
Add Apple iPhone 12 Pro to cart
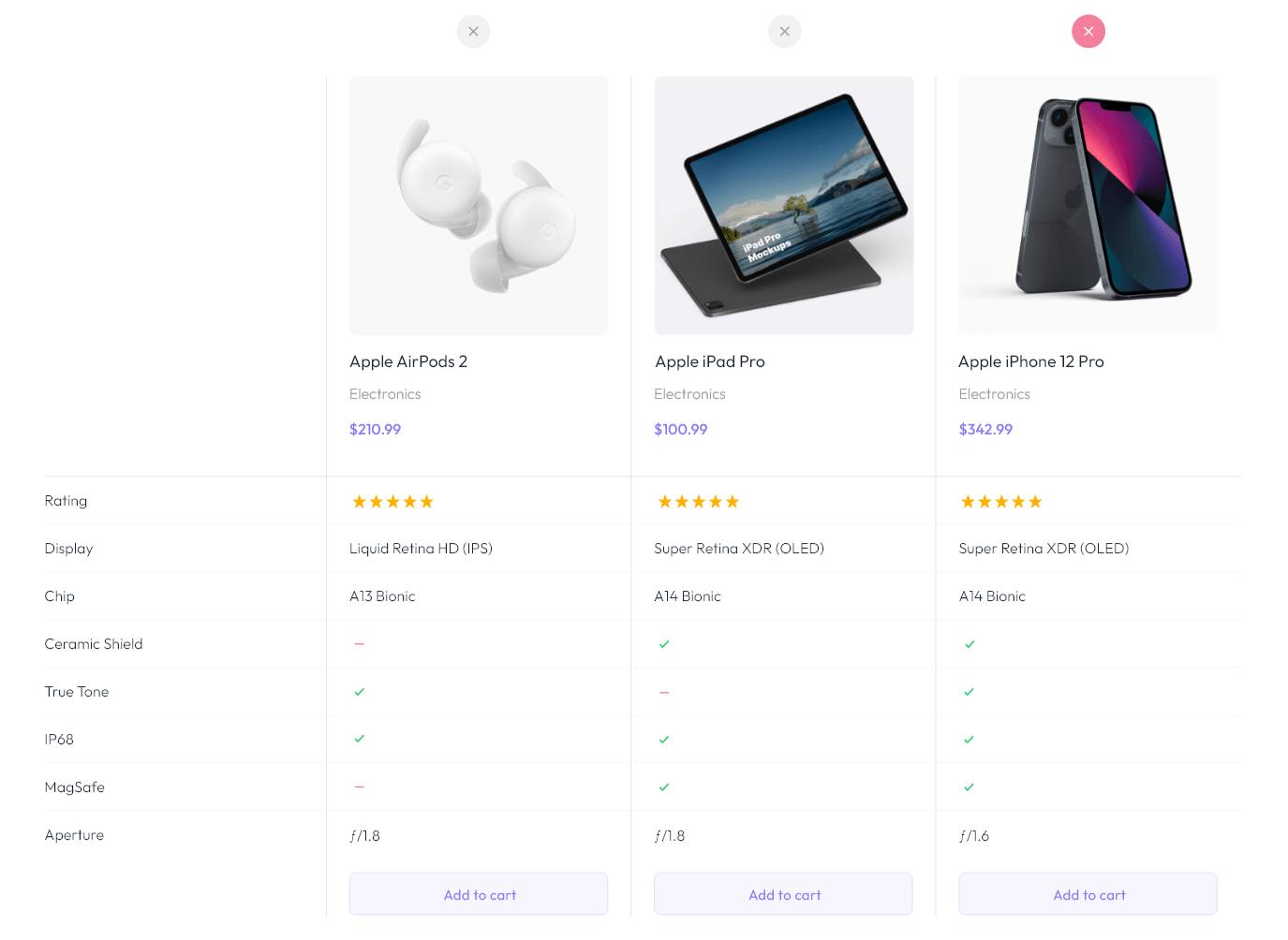1088,894
